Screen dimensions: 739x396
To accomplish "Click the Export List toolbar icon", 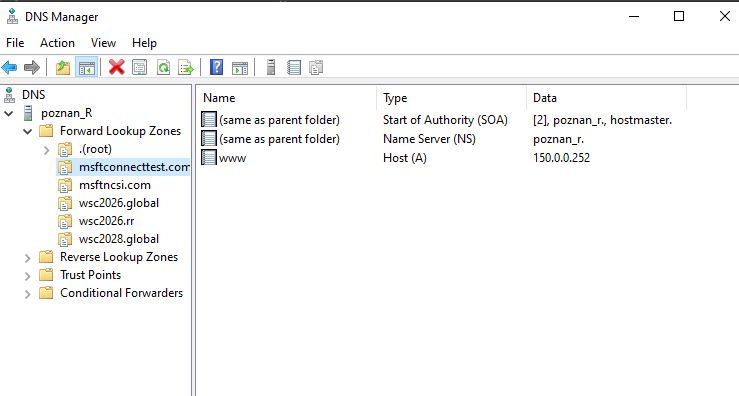I will [x=186, y=67].
